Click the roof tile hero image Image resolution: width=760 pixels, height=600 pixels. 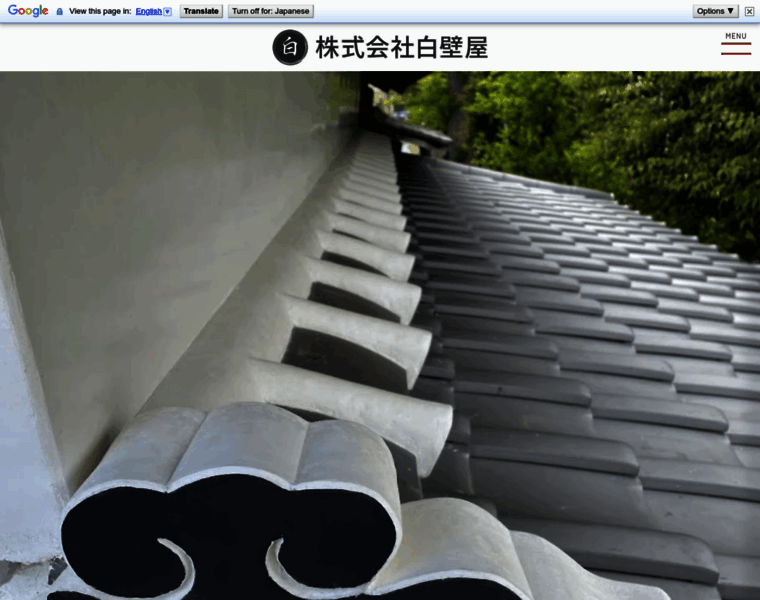(x=380, y=335)
